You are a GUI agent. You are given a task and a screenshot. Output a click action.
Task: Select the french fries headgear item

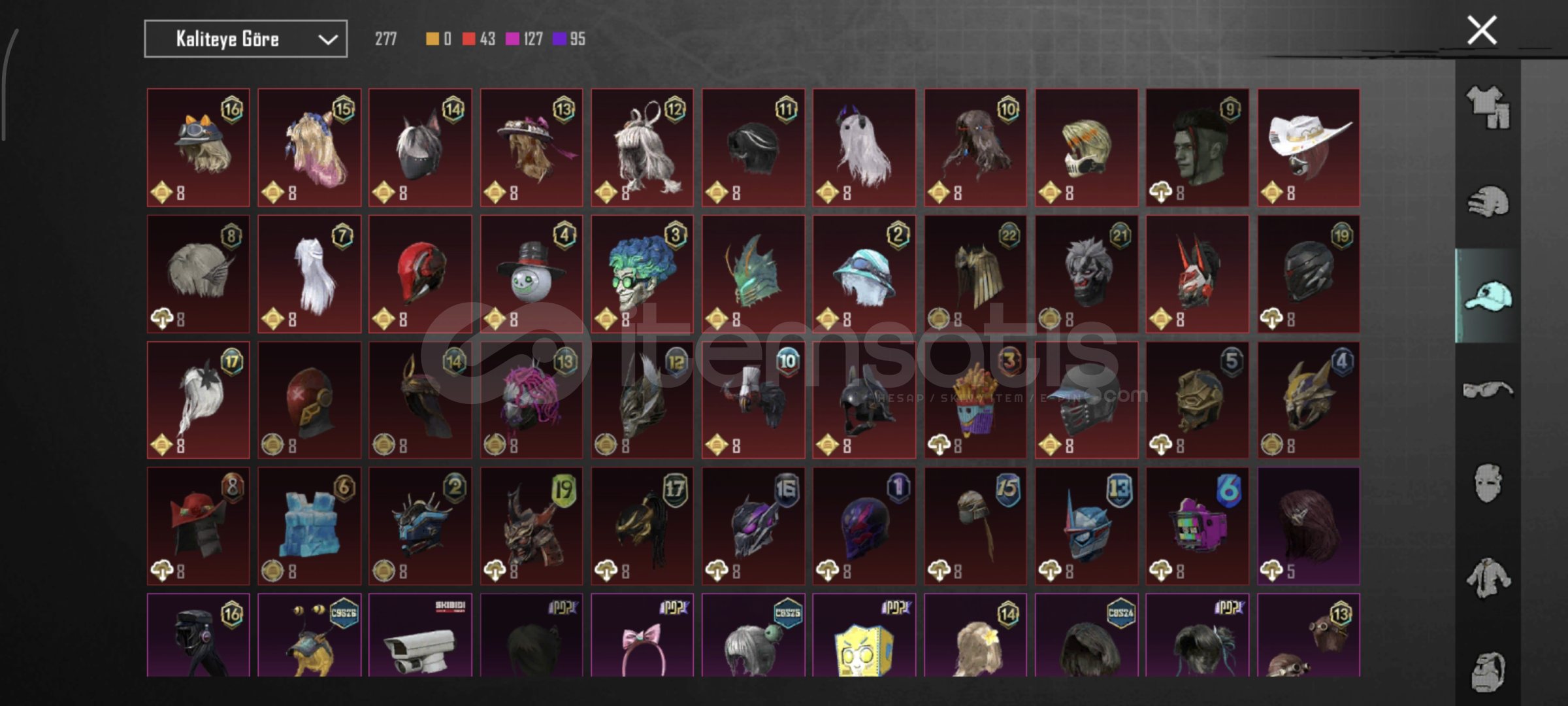click(975, 400)
